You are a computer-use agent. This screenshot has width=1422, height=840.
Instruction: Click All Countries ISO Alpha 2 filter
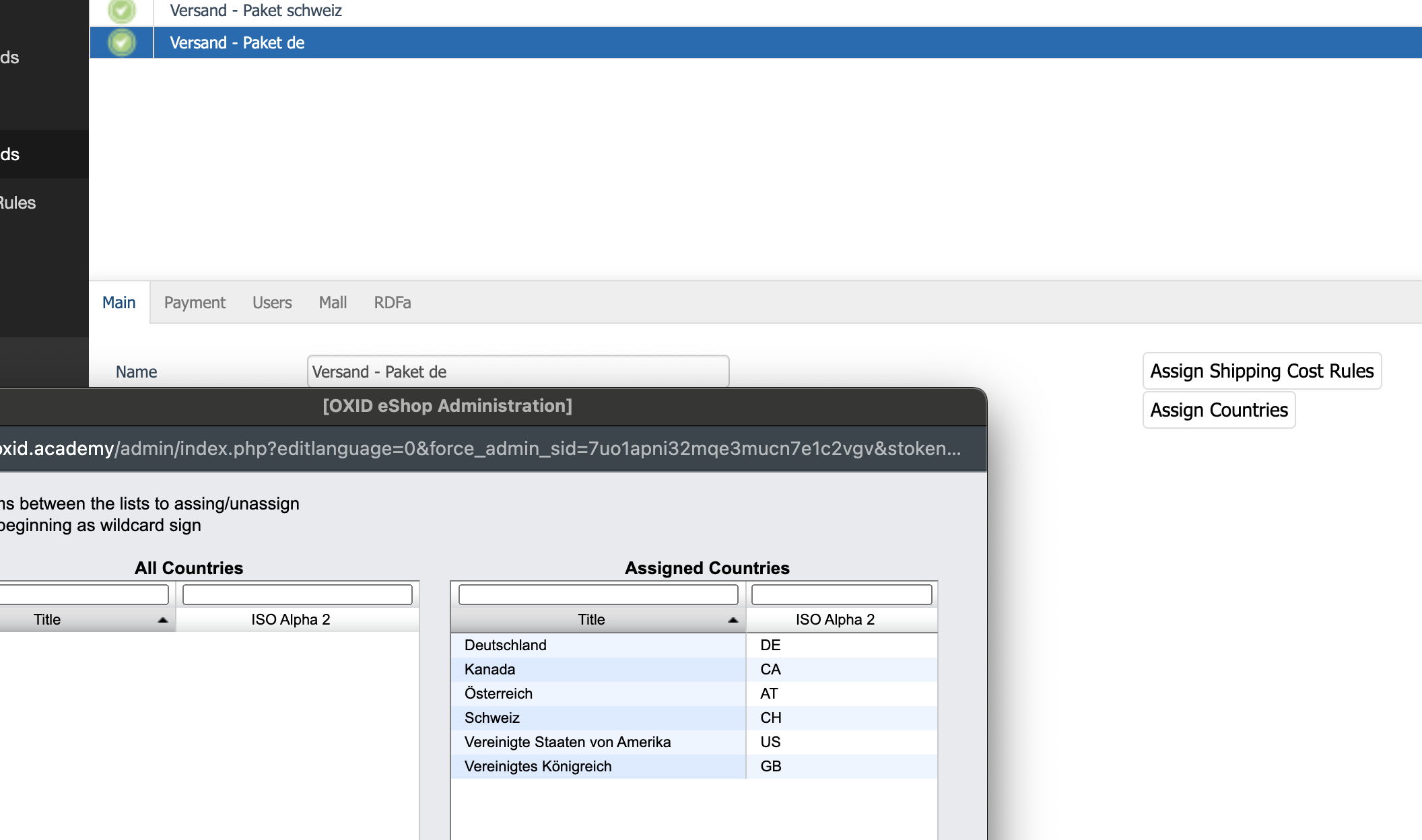[297, 594]
